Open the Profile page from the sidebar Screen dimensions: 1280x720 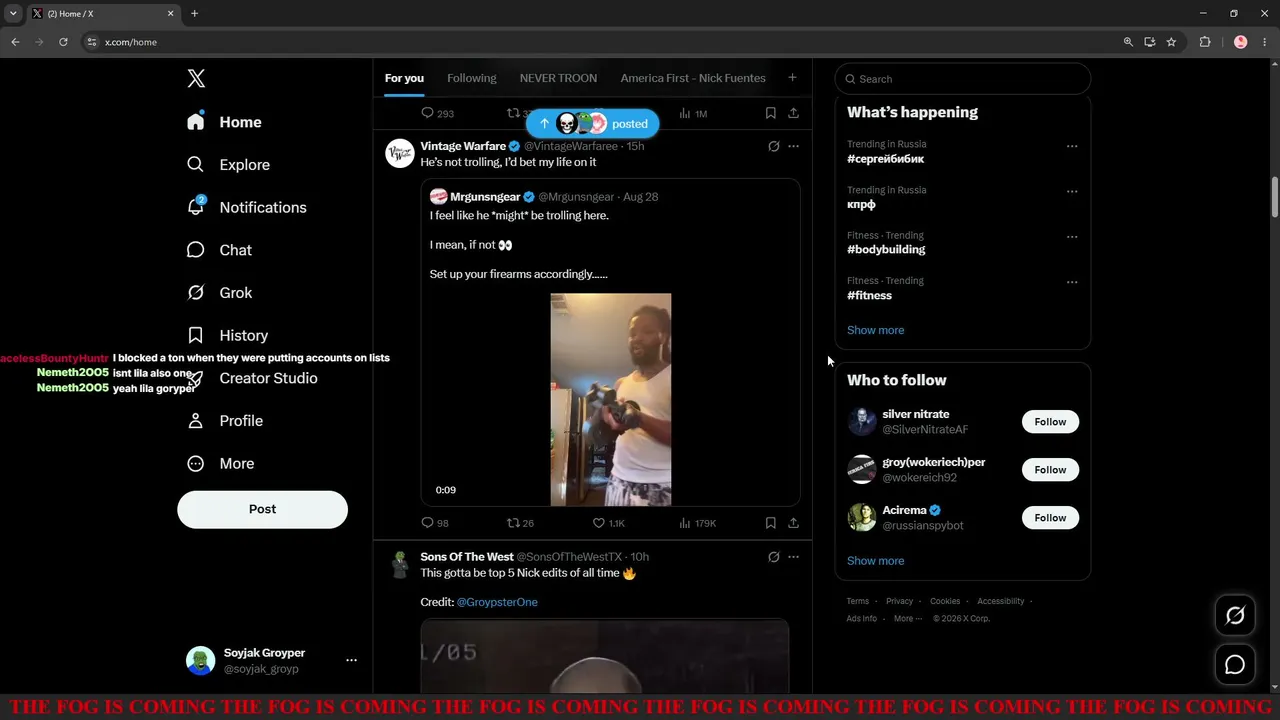225,421
